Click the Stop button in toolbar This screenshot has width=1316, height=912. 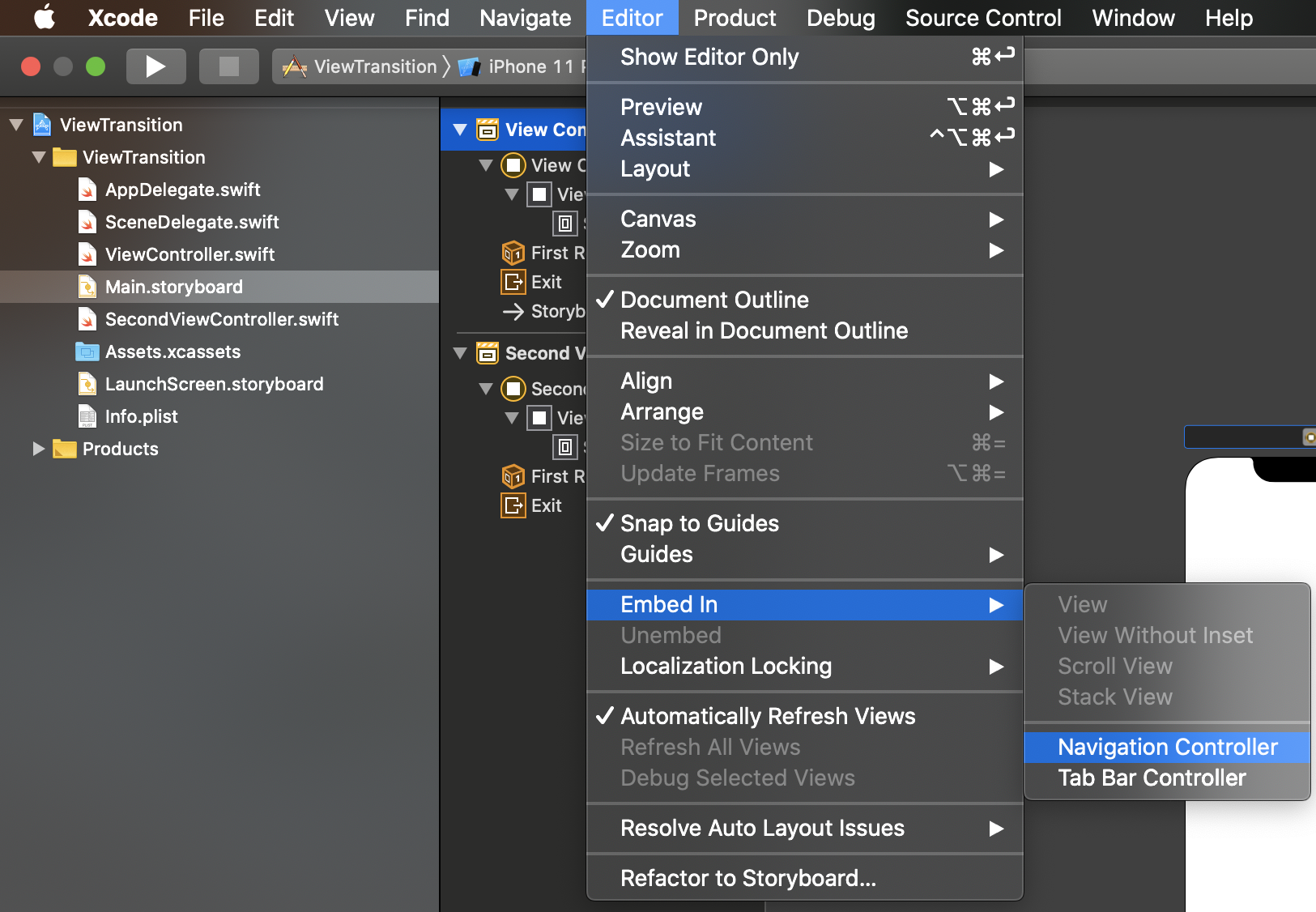coord(229,66)
